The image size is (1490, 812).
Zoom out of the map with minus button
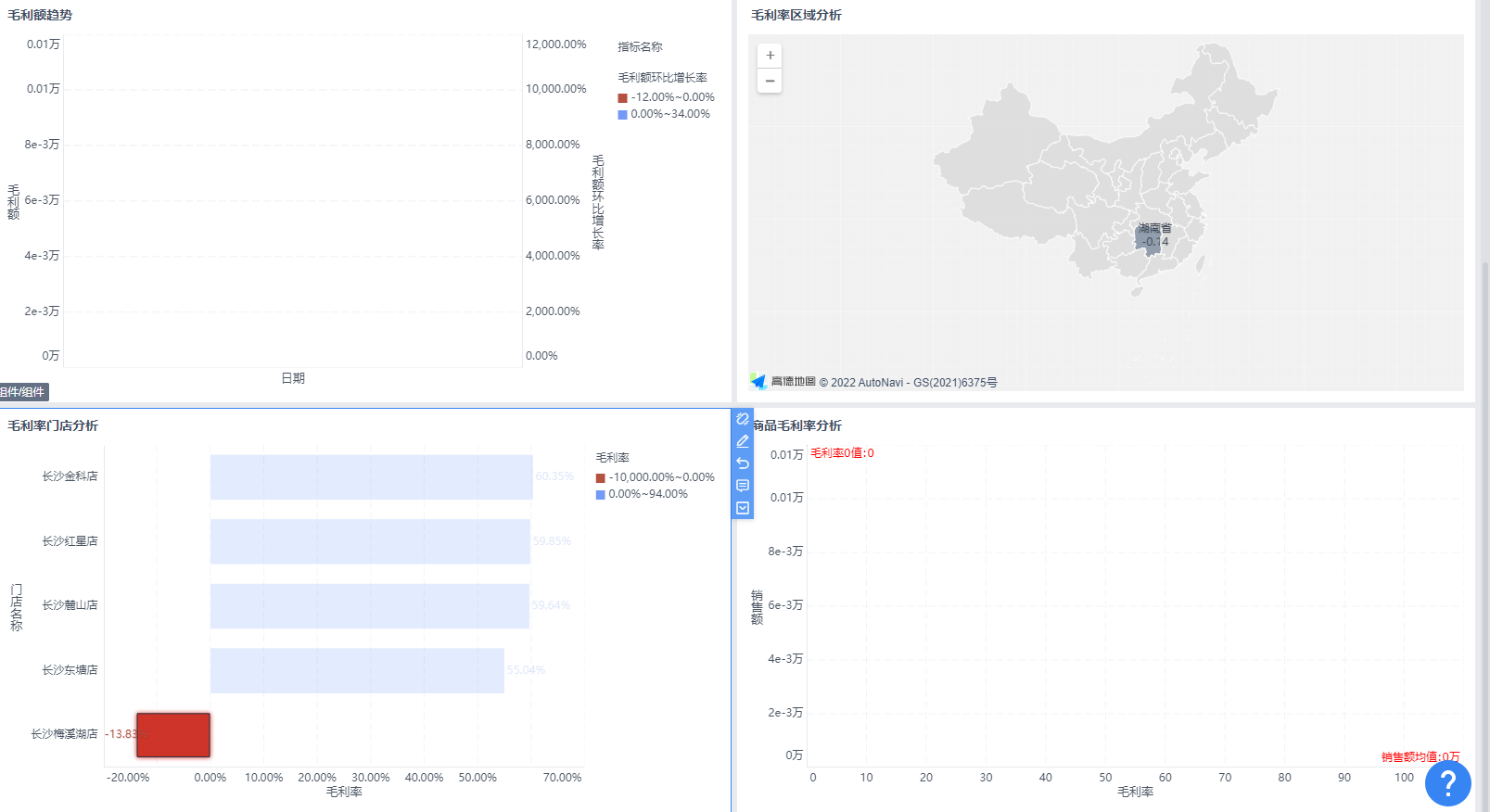coord(770,81)
